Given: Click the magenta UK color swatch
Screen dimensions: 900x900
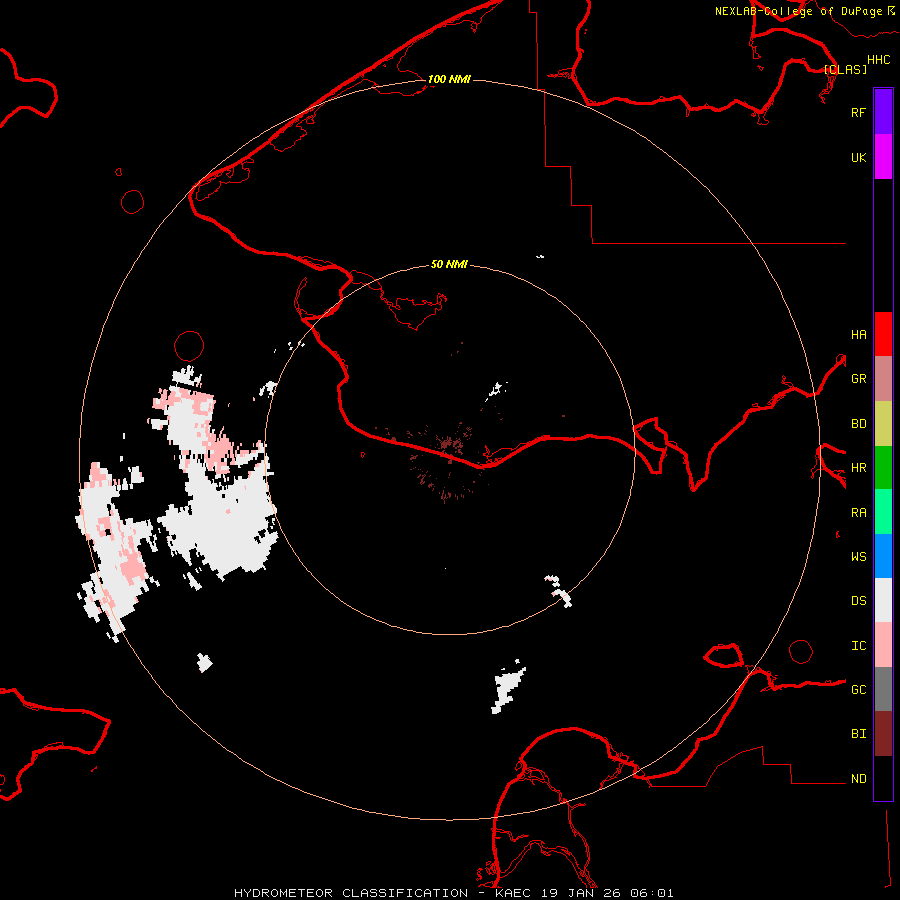Looking at the screenshot, I should [x=883, y=157].
